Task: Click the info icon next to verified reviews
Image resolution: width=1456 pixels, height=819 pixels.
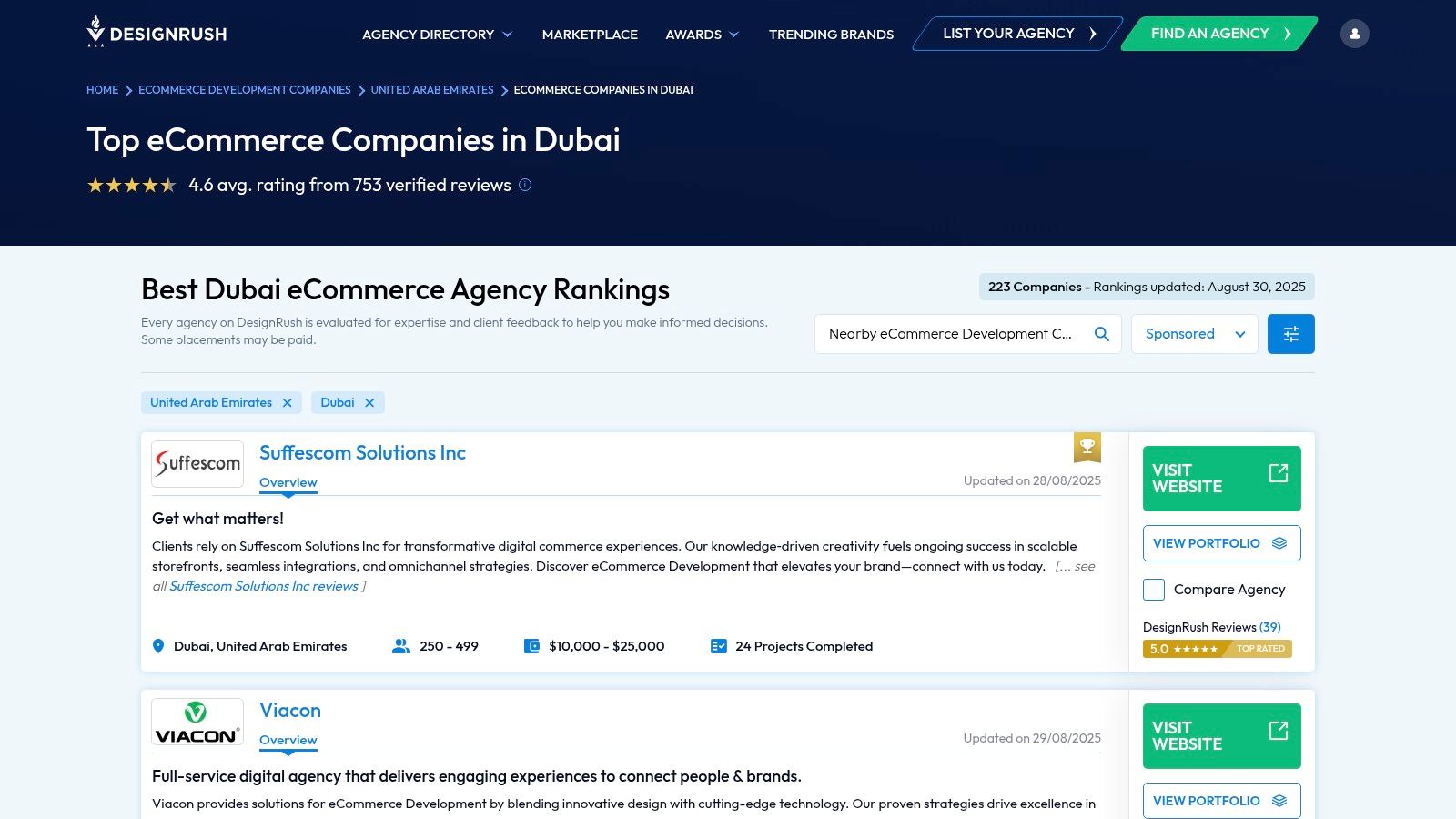Action: pos(524,185)
